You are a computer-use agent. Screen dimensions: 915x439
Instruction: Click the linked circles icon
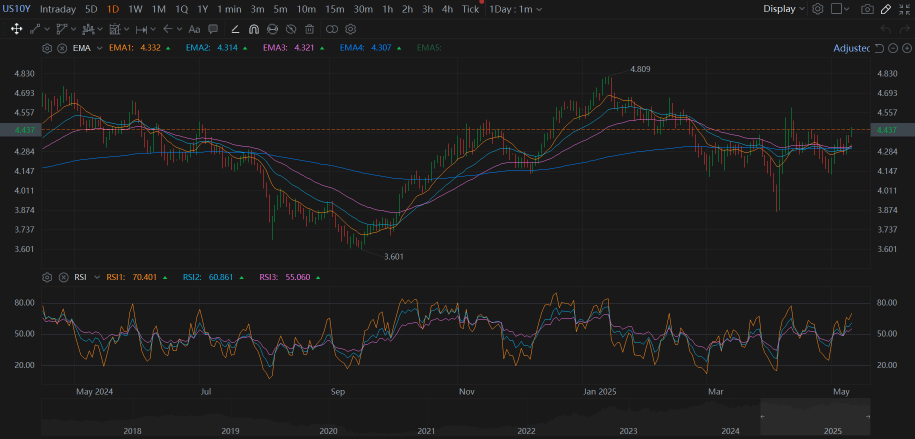coord(331,29)
